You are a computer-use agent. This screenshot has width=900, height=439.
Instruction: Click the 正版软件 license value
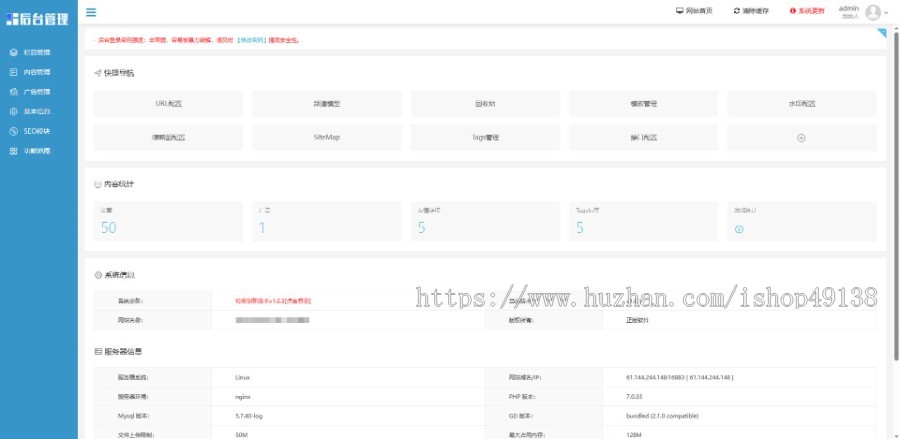pyautogui.click(x=637, y=320)
